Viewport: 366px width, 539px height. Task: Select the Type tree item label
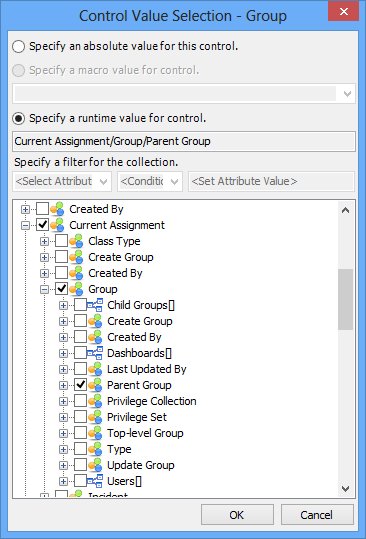click(x=119, y=449)
